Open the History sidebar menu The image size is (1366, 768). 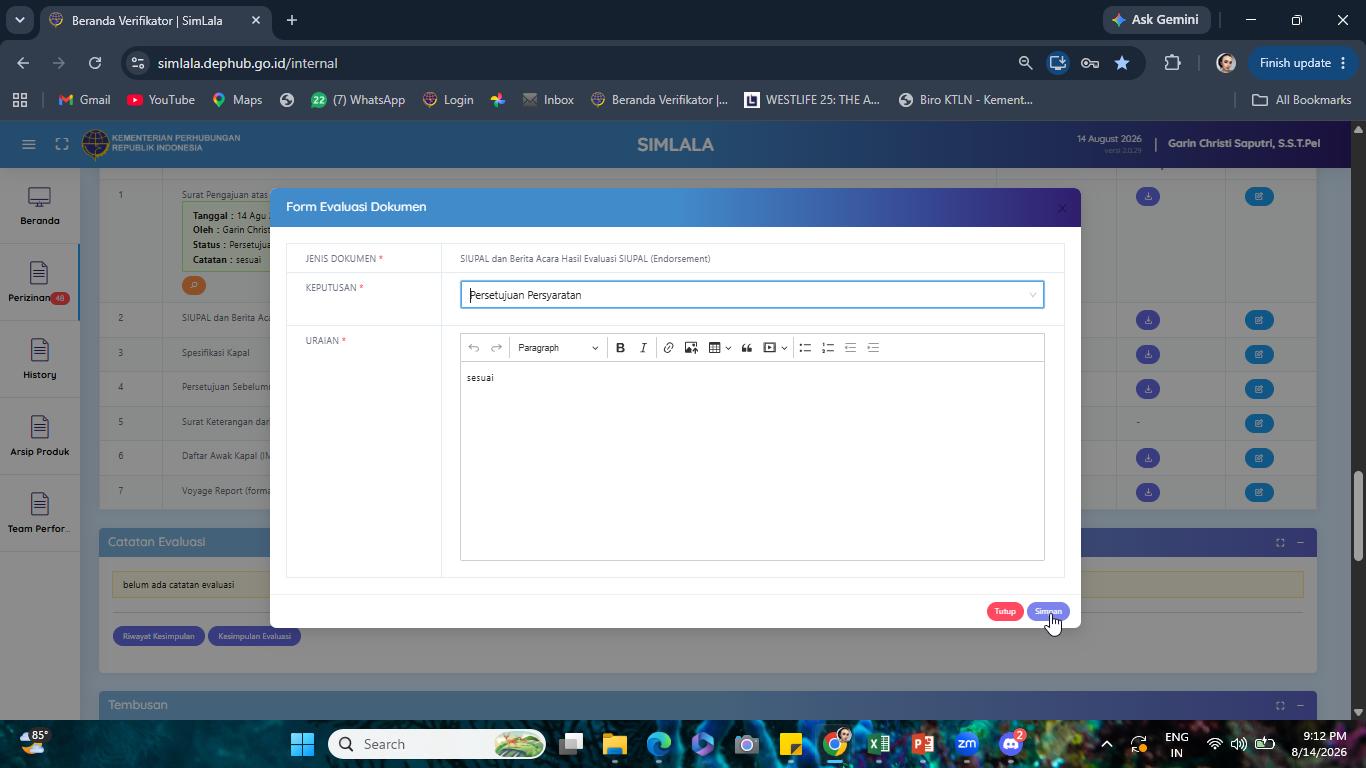[39, 360]
